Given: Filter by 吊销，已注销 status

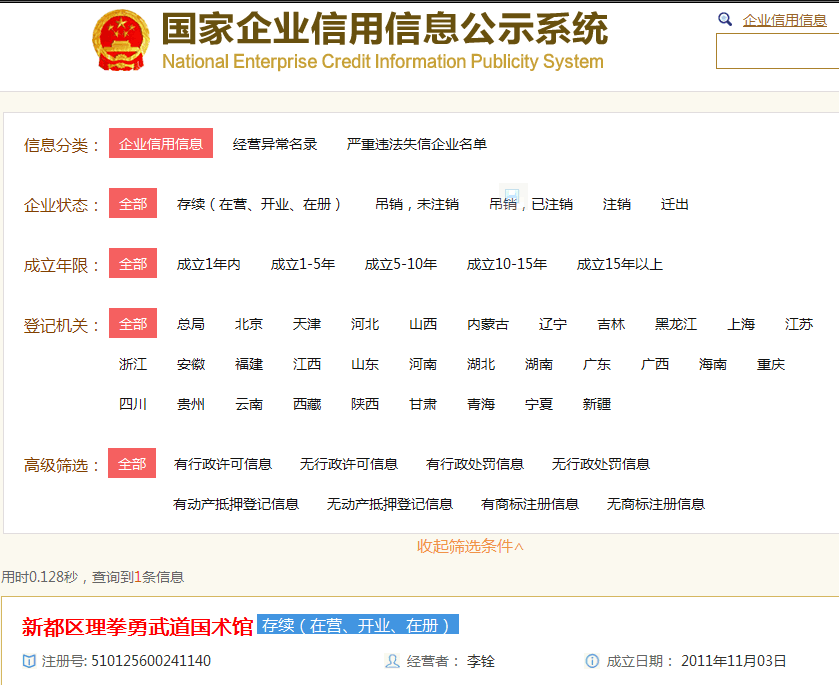Looking at the screenshot, I should coord(531,204).
